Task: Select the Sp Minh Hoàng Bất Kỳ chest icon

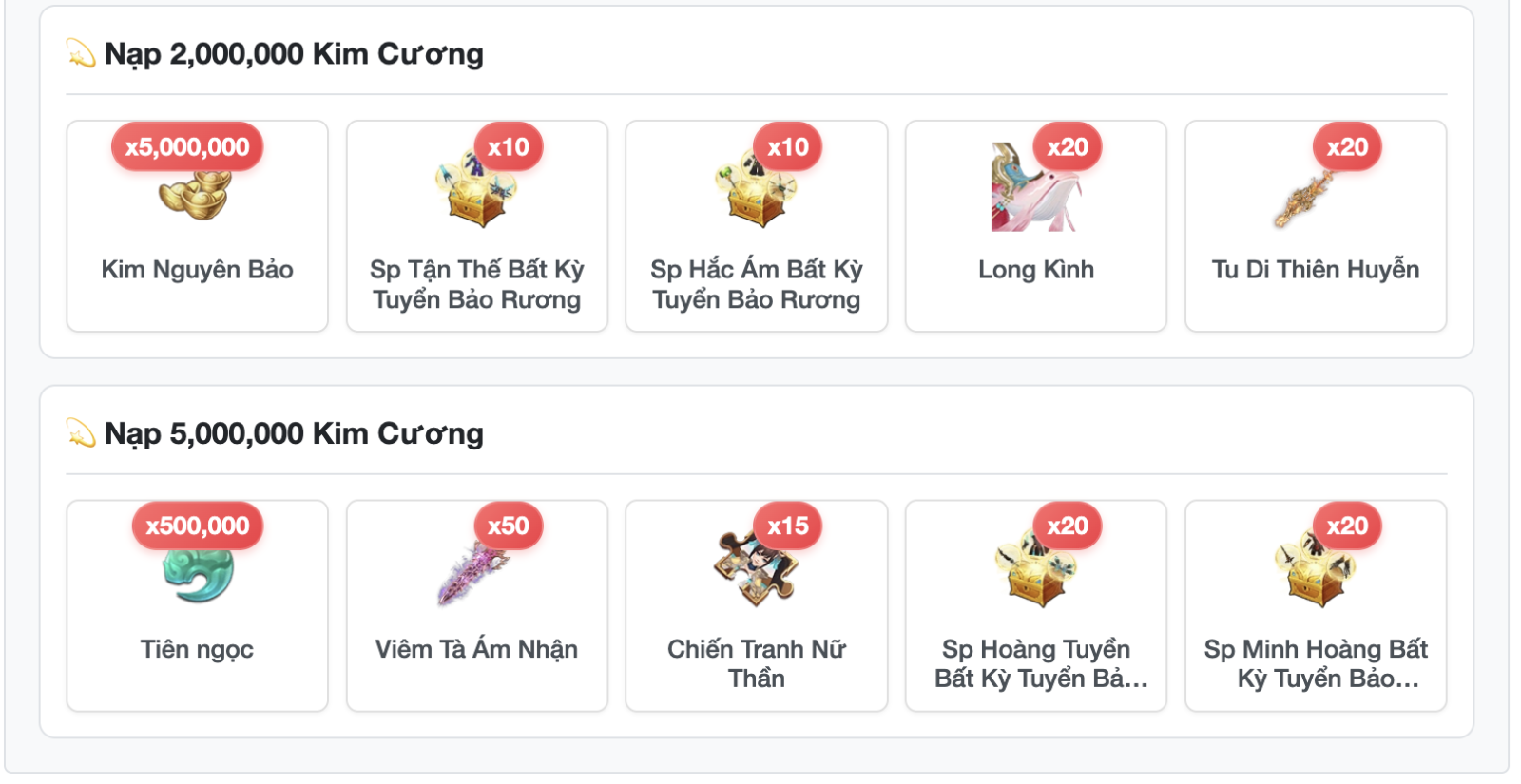Action: (1315, 568)
